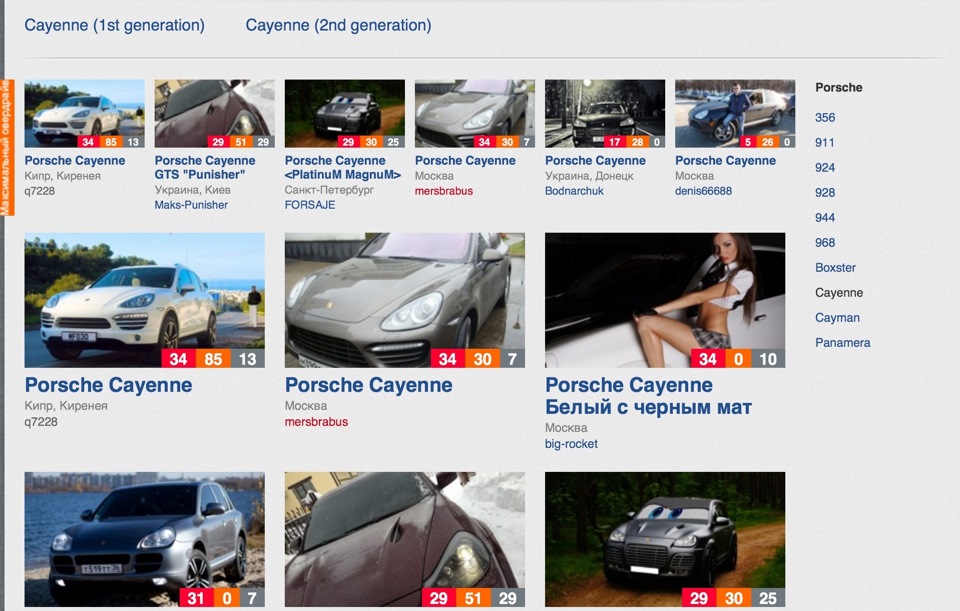Open user profile mersbrabus in top row
960x611 pixels.
pyautogui.click(x=444, y=191)
